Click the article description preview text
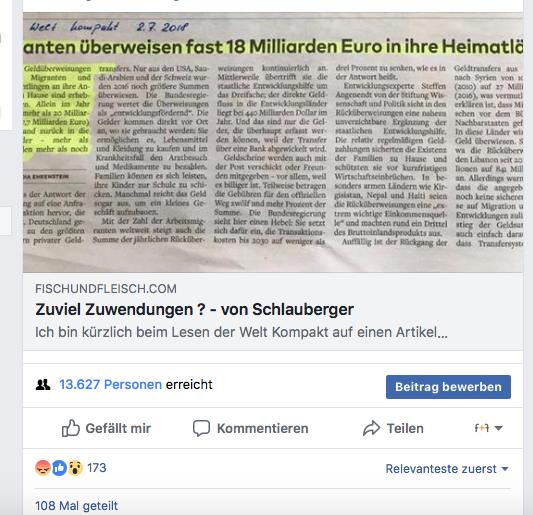Viewport: 533px width, 515px height. 241,332
